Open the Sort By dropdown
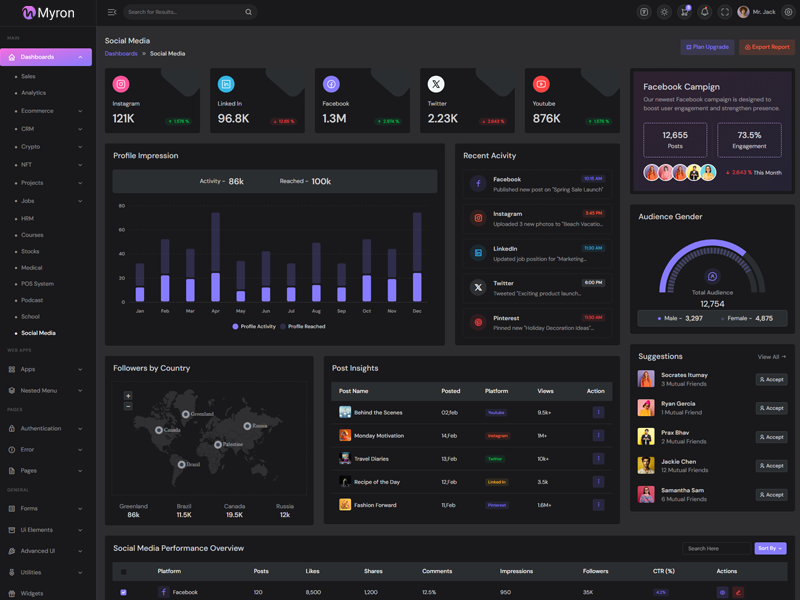This screenshot has height=600, width=800. tap(770, 548)
